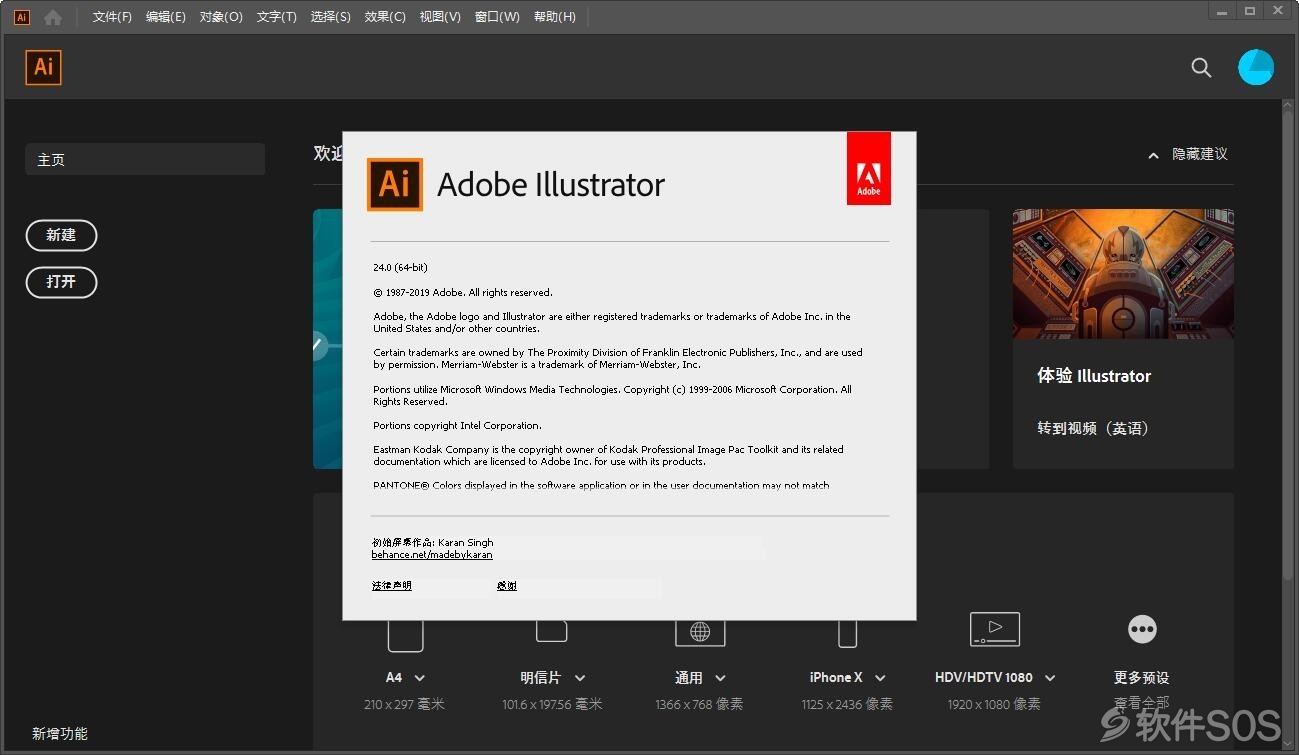The image size is (1299, 755).
Task: Click the Ai logo in the header
Action: 44,67
